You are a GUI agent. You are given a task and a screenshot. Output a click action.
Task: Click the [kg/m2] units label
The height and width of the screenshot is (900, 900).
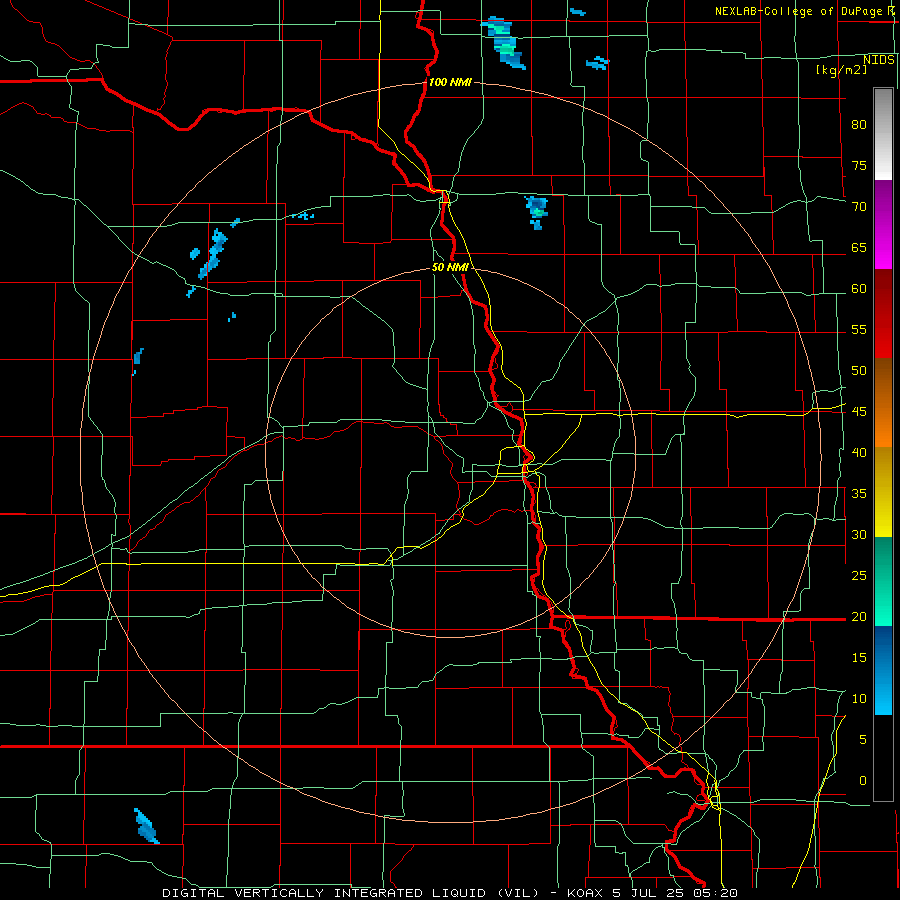pyautogui.click(x=841, y=70)
